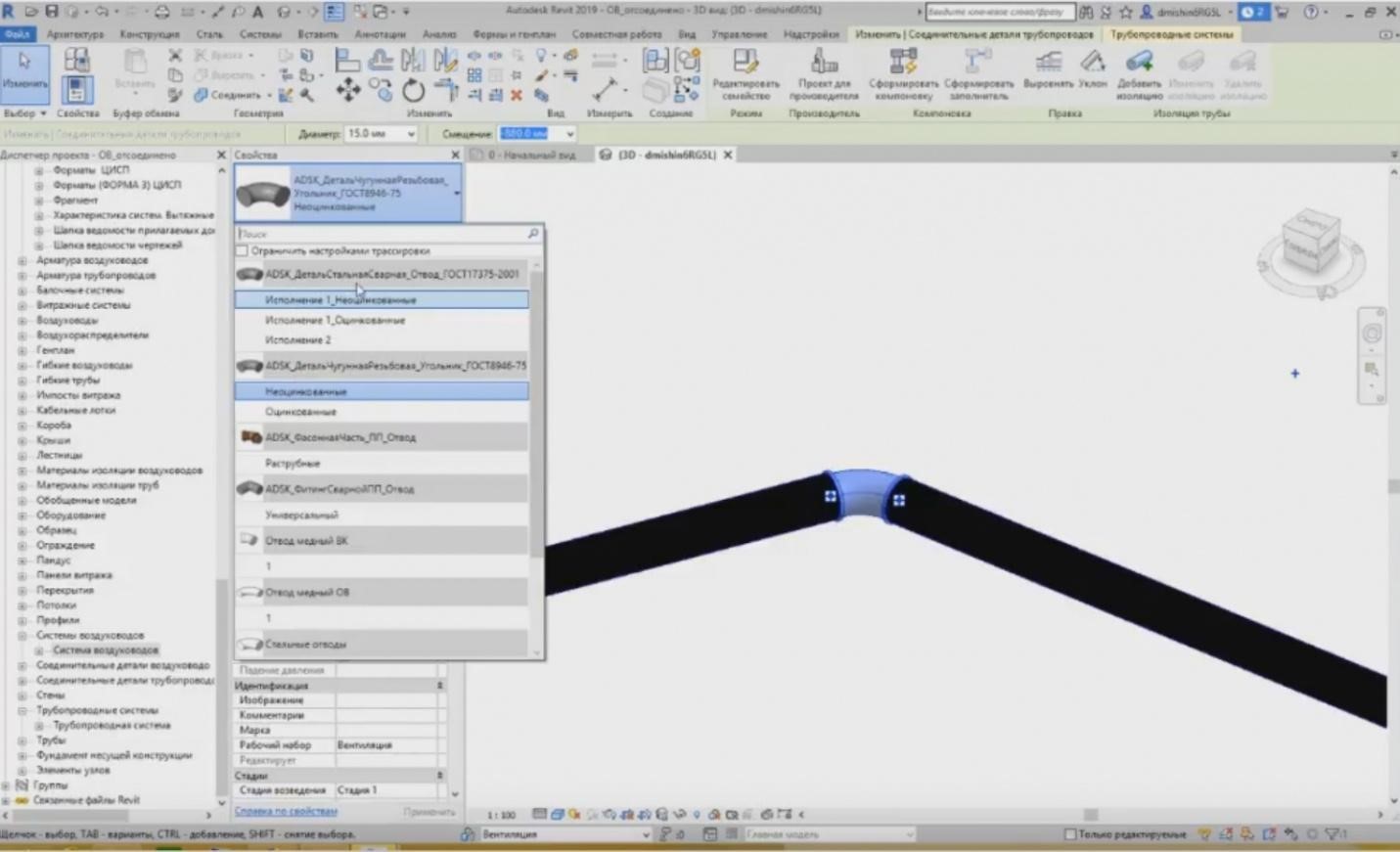Select the Move tool in Изменить panel
1400x852 pixels.
(x=347, y=91)
